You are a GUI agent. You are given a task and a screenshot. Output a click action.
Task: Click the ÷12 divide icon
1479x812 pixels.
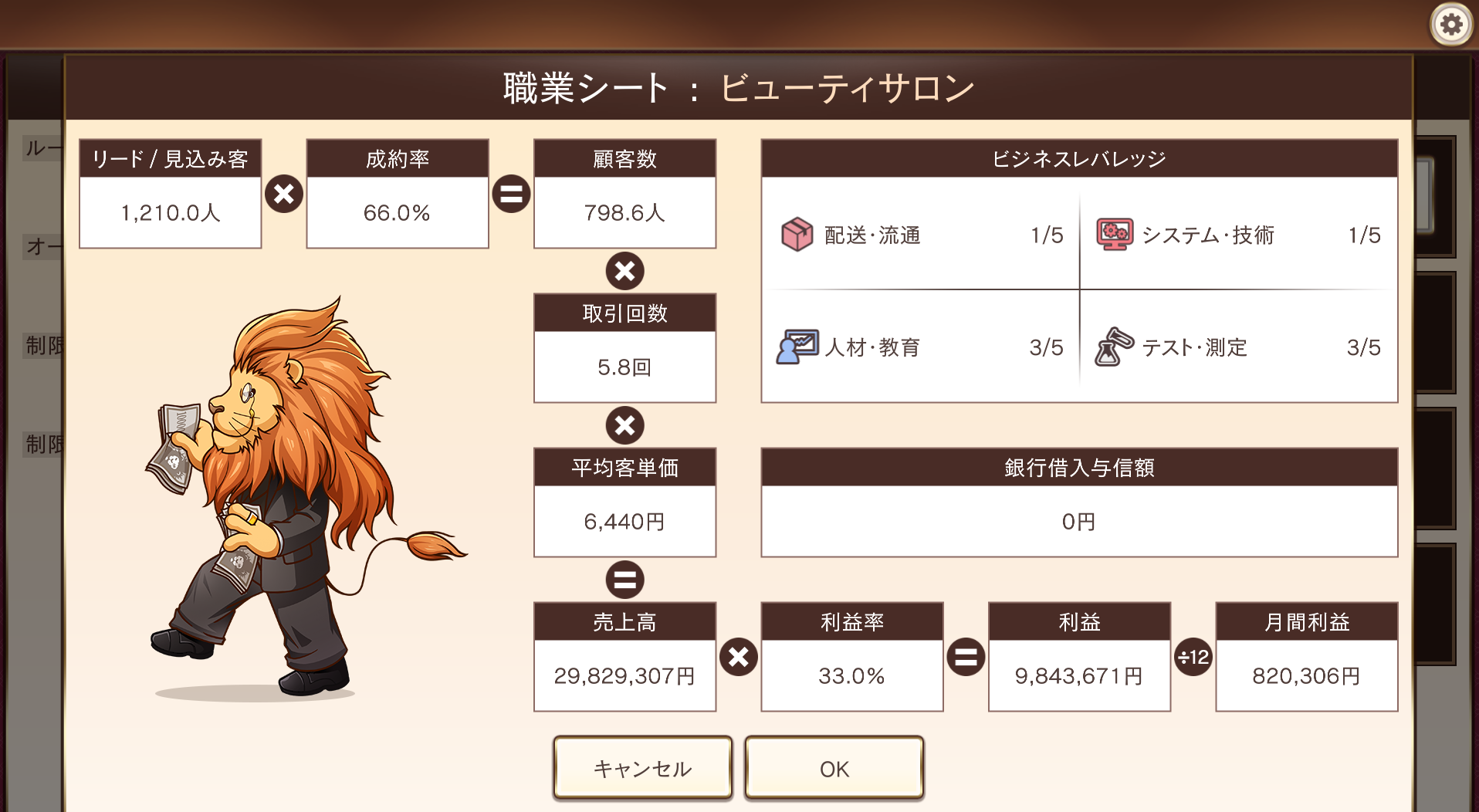point(1193,657)
